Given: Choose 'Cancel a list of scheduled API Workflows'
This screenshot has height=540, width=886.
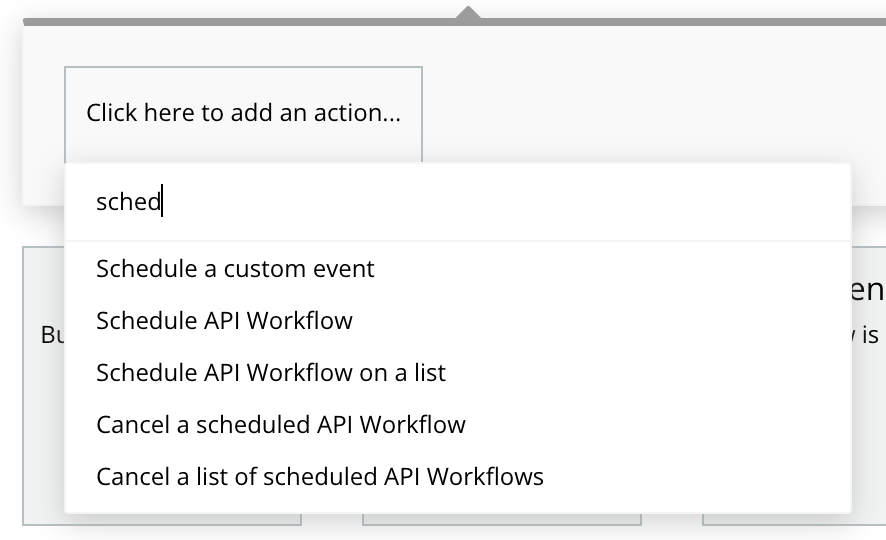Looking at the screenshot, I should click(320, 476).
